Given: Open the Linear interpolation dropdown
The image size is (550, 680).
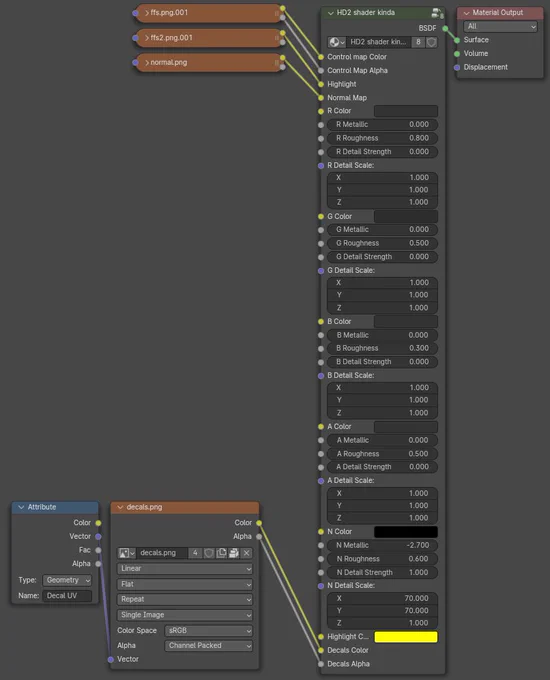Looking at the screenshot, I should (185, 569).
